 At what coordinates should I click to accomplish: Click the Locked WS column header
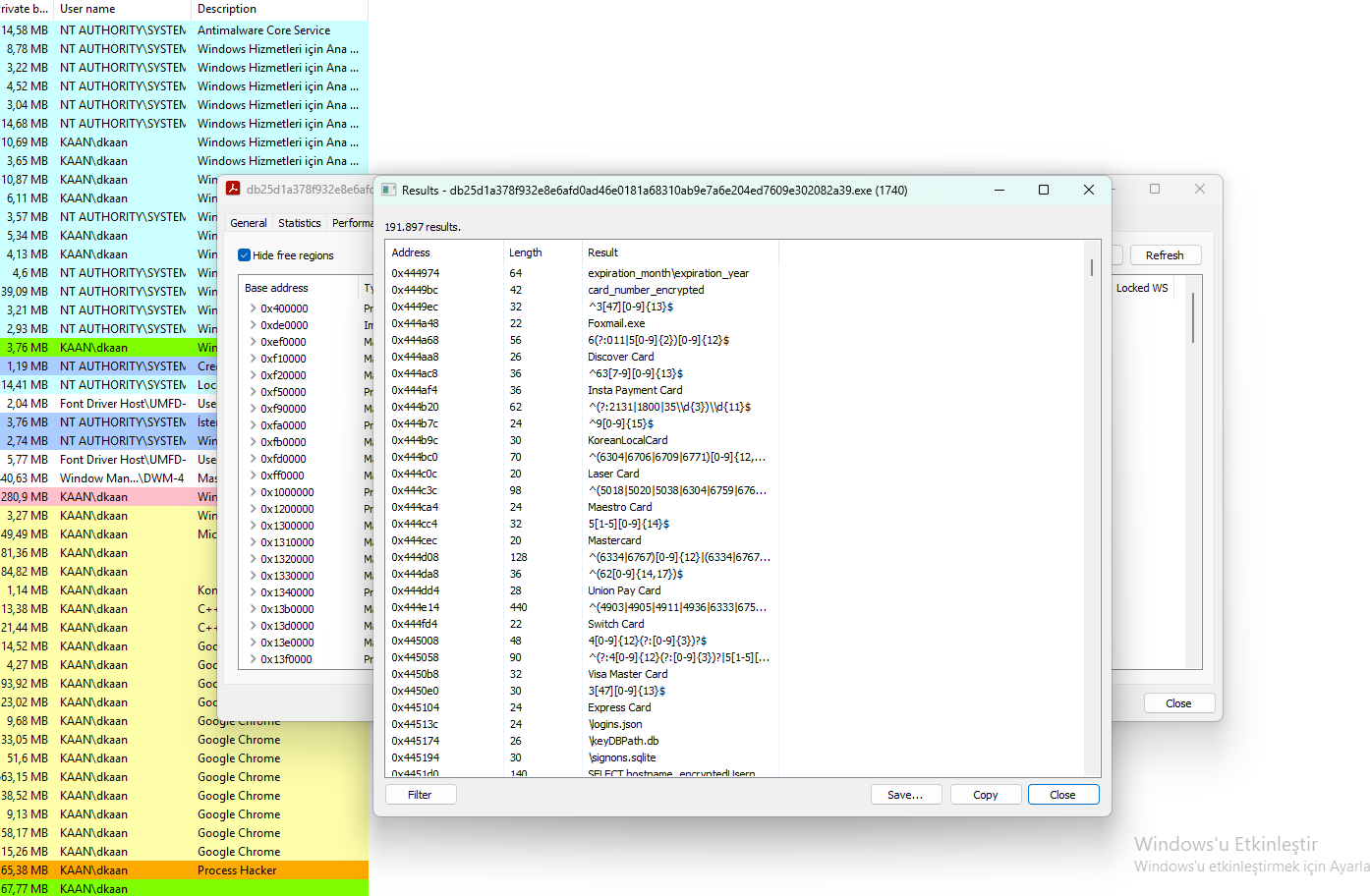click(1142, 288)
